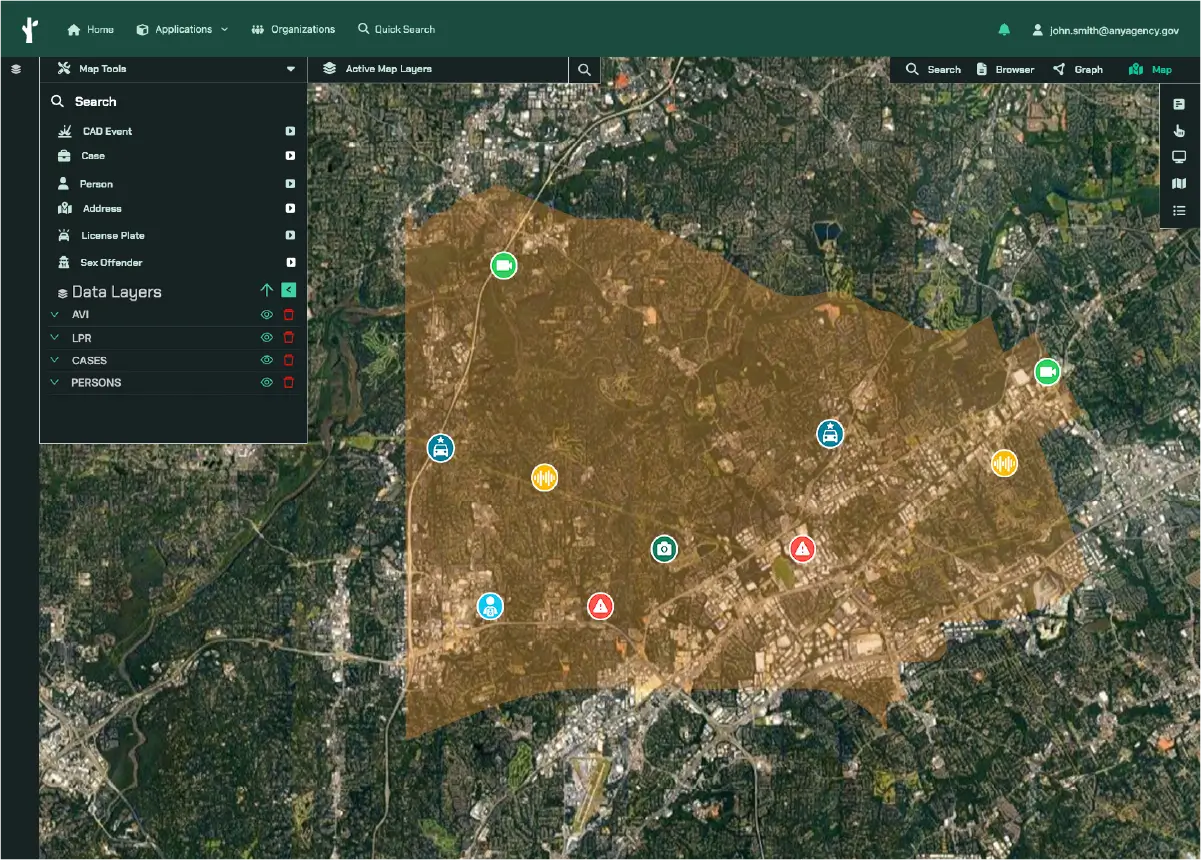The width and height of the screenshot is (1201, 860).
Task: Open the Person search tool
Action: (x=62, y=183)
